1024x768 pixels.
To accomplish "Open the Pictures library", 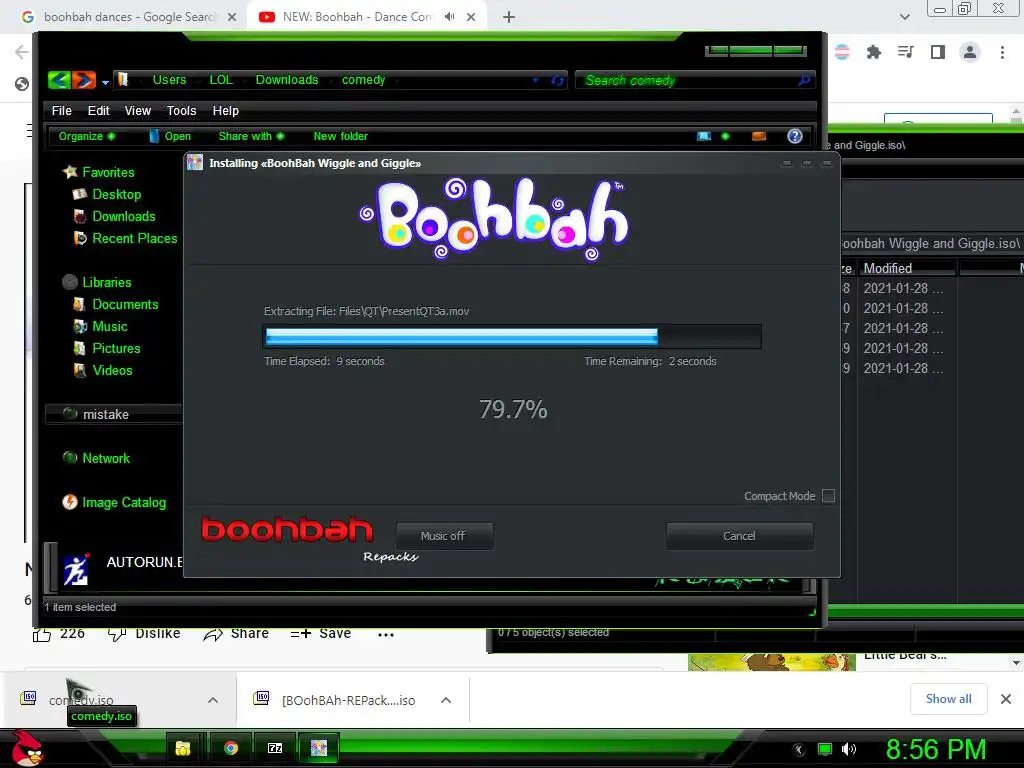I will 107,349.
